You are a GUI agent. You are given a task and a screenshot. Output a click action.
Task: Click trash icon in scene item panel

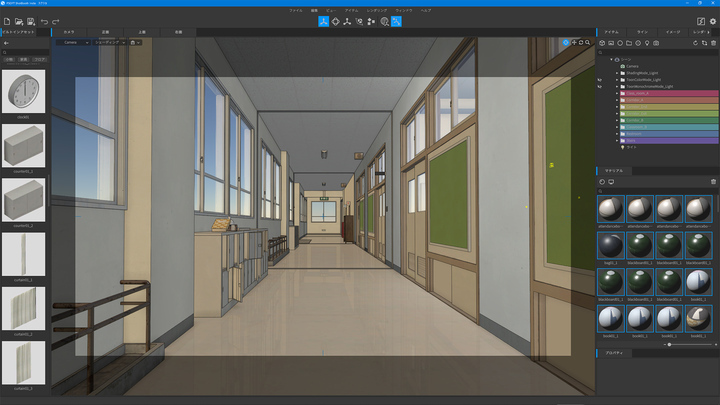[713, 43]
